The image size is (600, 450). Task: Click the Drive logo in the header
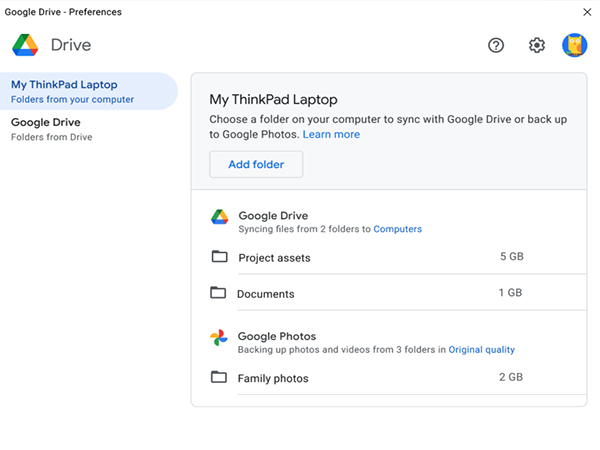(x=25, y=45)
